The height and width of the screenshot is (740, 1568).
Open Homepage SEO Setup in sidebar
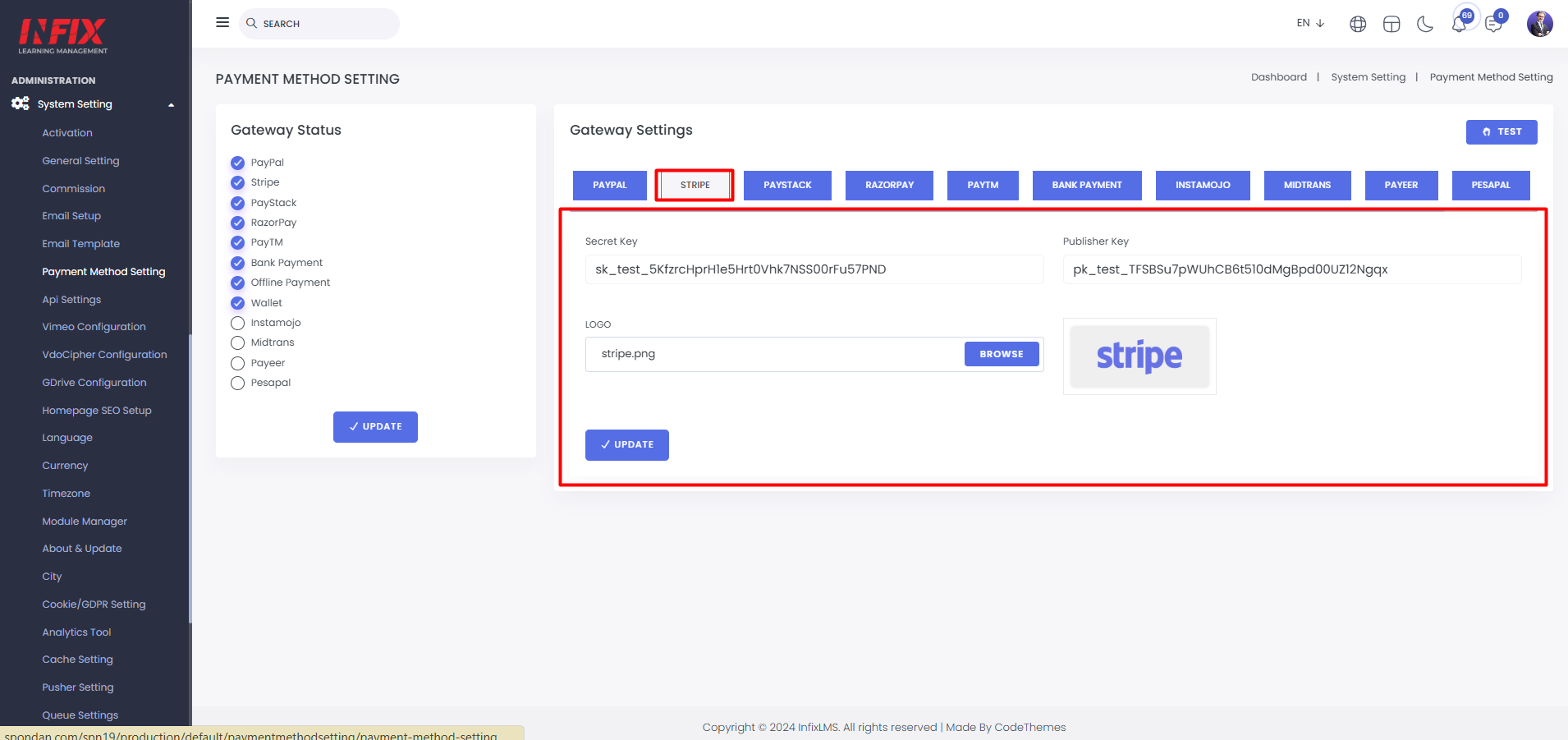point(97,411)
